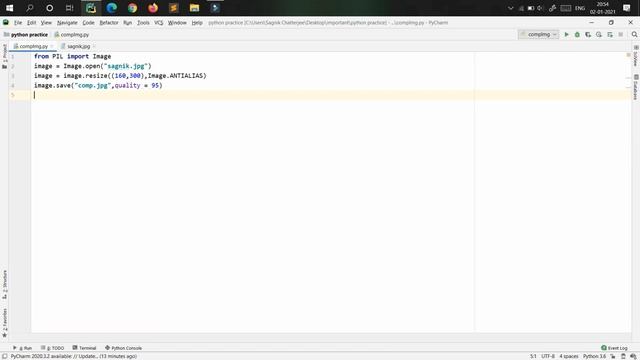Screen dimensions: 640x360
Task: Open the VCS menu
Action: click(158, 23)
